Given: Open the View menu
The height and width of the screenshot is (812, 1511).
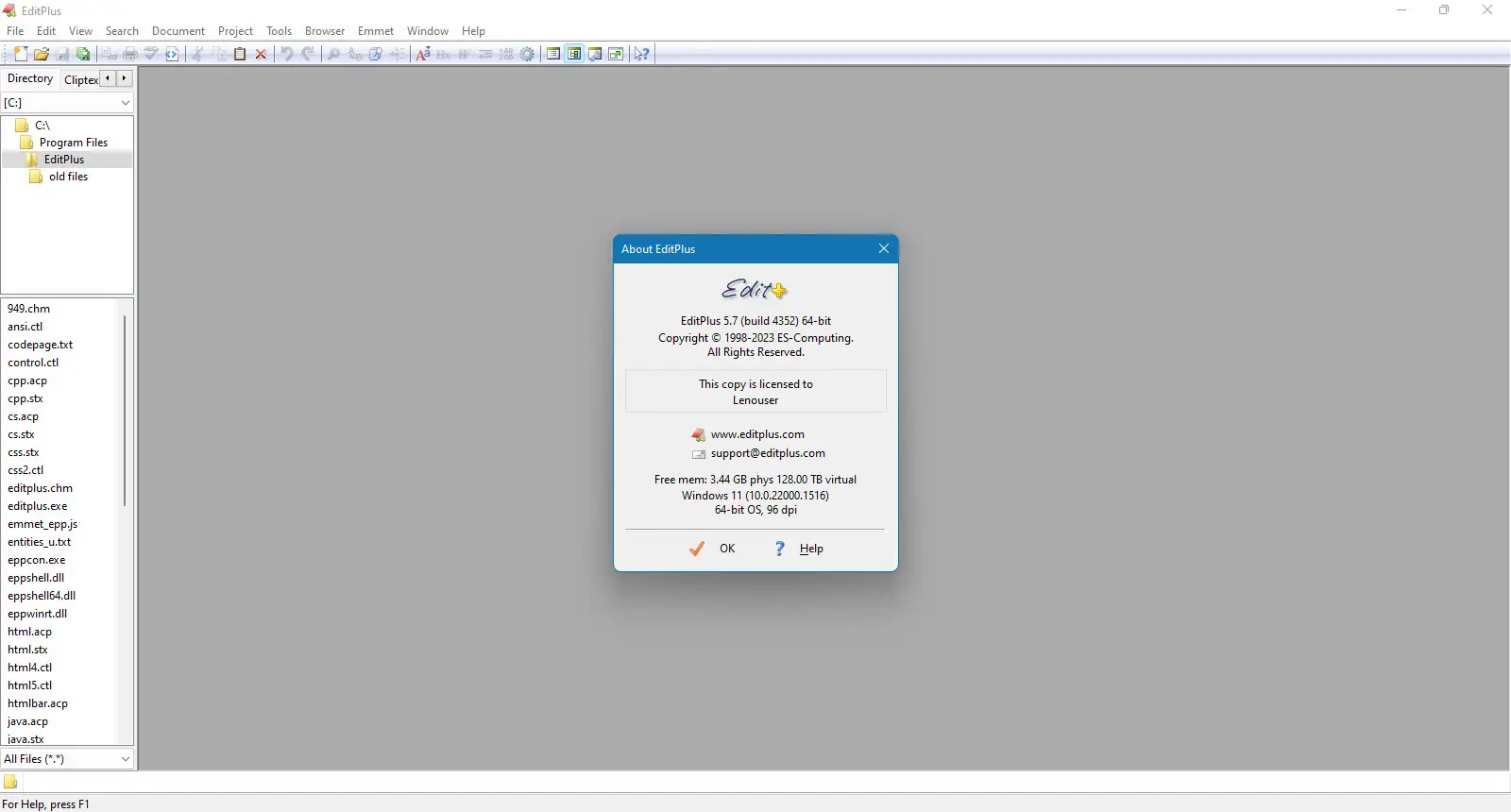Looking at the screenshot, I should 80,31.
